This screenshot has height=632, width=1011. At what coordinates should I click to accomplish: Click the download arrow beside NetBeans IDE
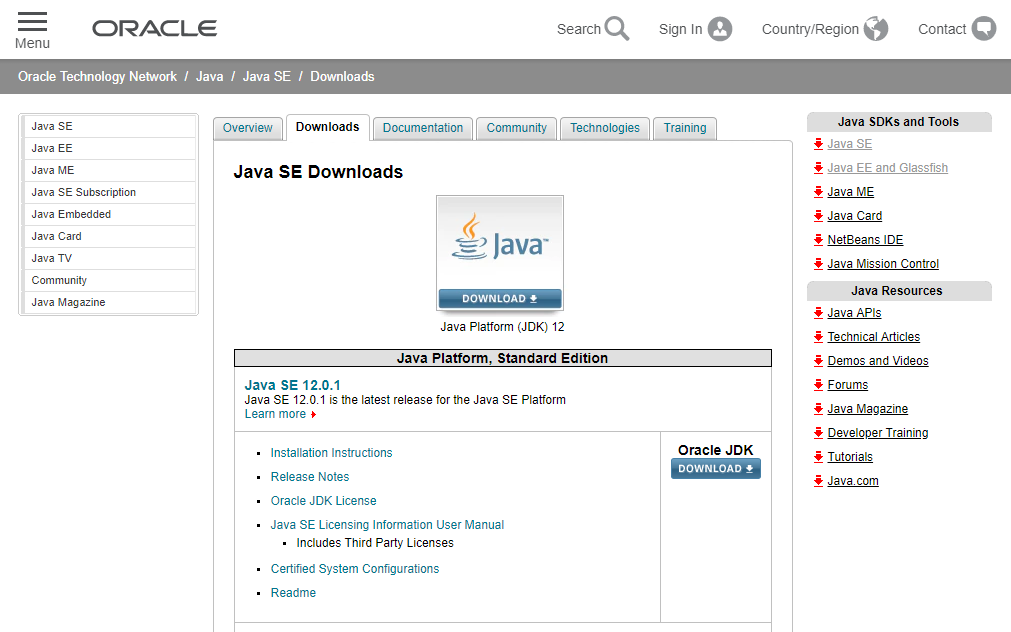point(817,239)
